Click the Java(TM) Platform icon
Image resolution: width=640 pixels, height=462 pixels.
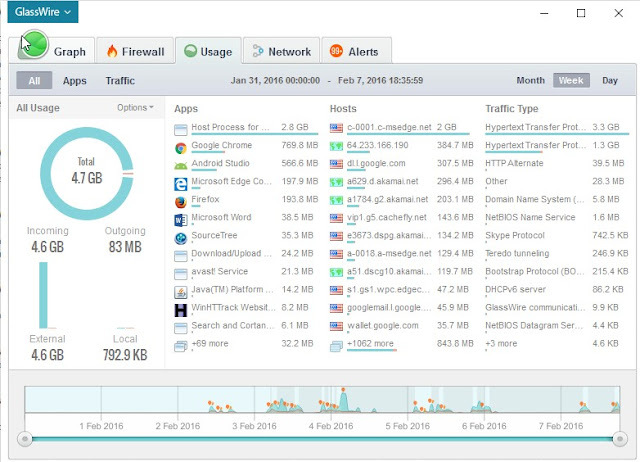(180, 292)
